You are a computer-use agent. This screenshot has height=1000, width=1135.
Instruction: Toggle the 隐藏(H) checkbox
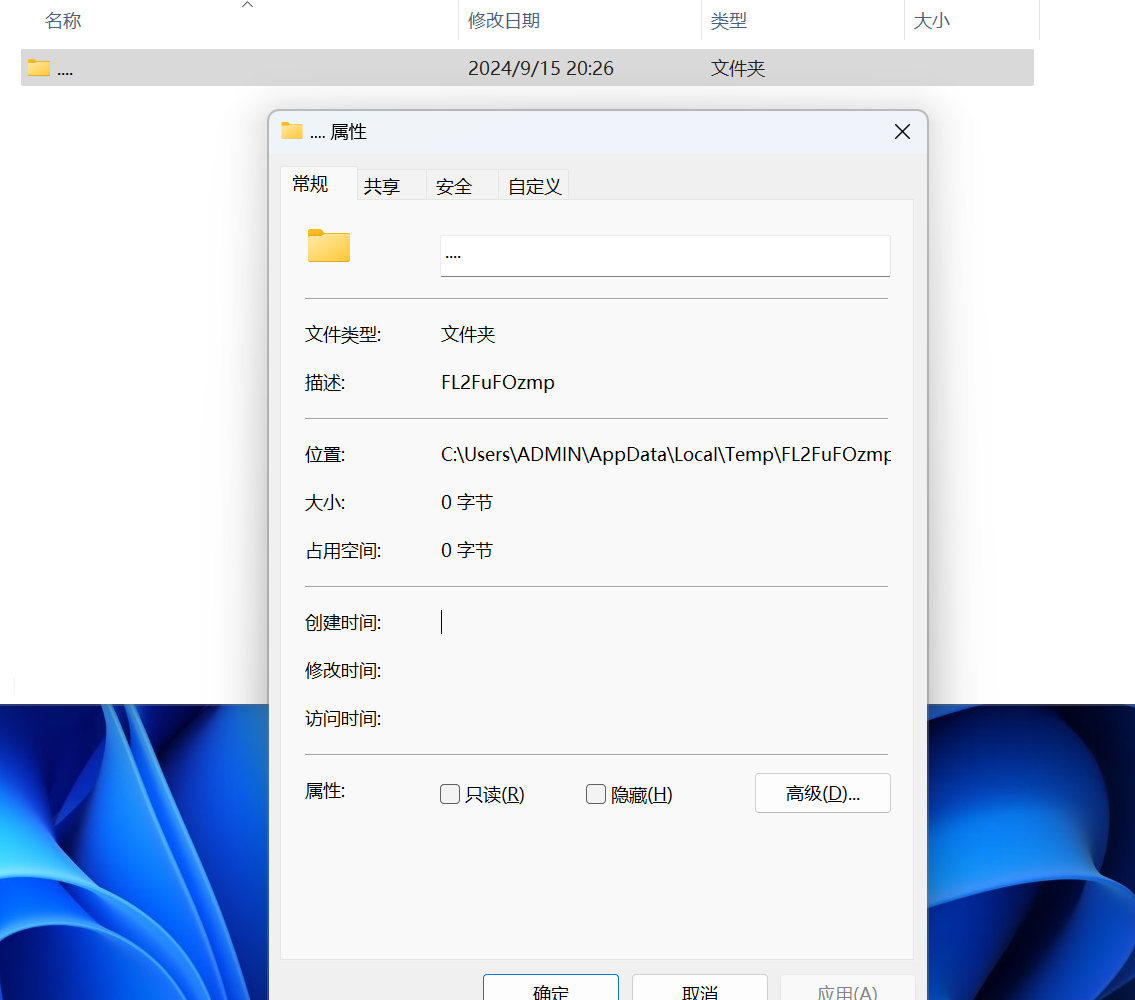596,794
